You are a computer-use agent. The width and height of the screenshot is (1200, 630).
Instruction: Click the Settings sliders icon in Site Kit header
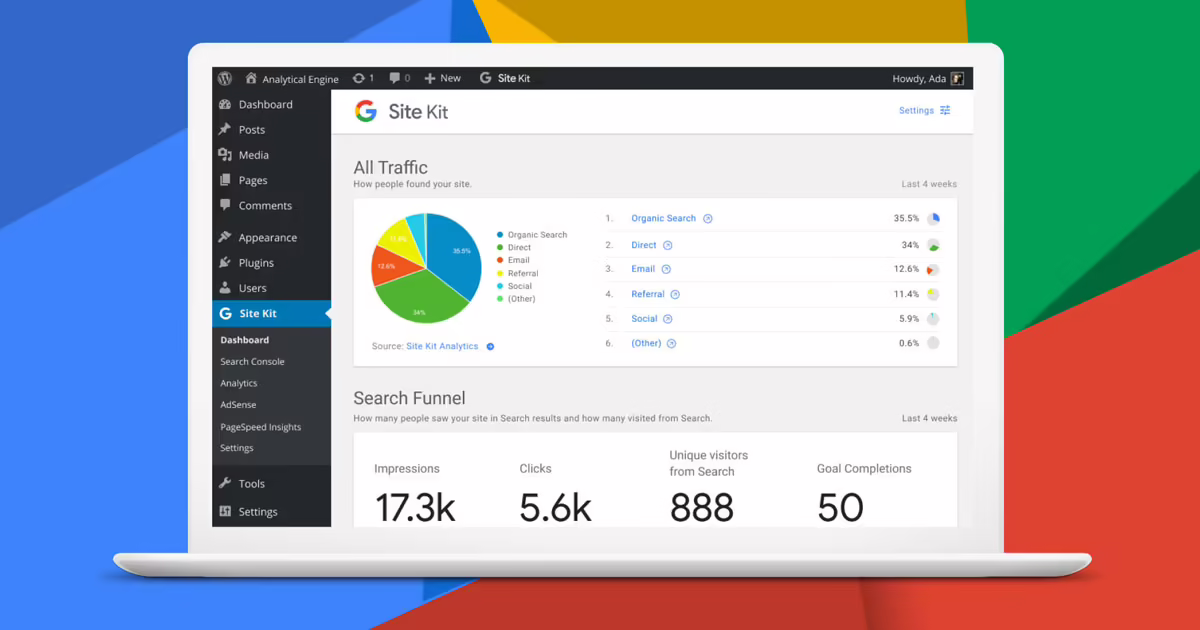coord(945,111)
